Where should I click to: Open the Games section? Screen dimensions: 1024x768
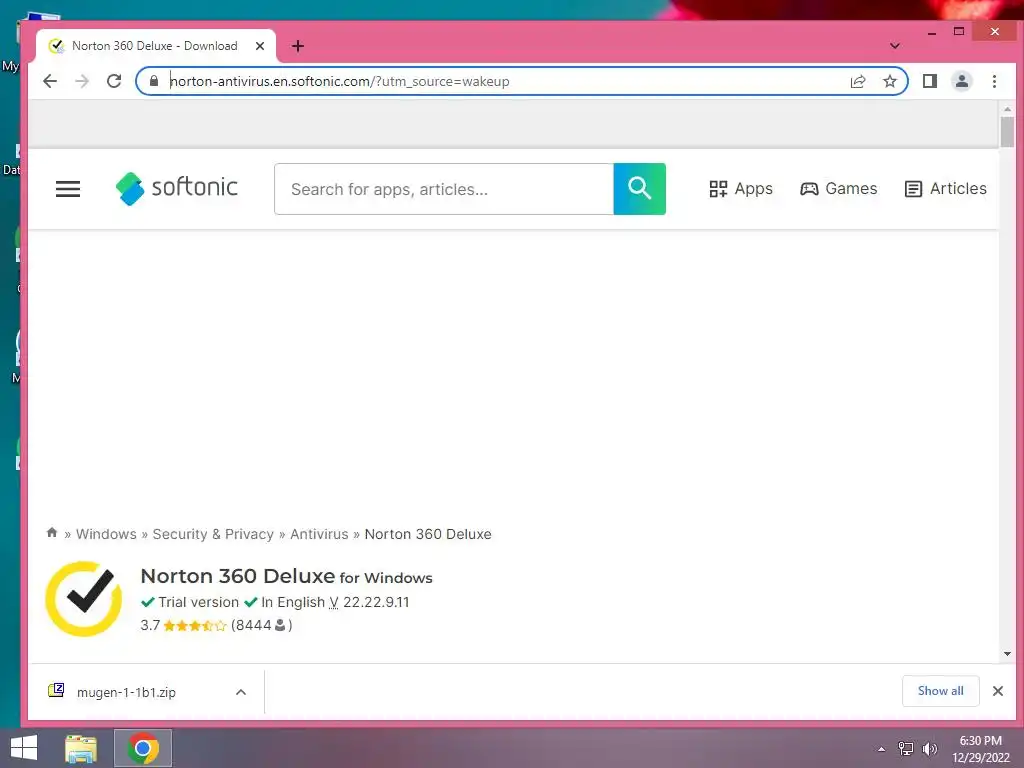point(839,189)
